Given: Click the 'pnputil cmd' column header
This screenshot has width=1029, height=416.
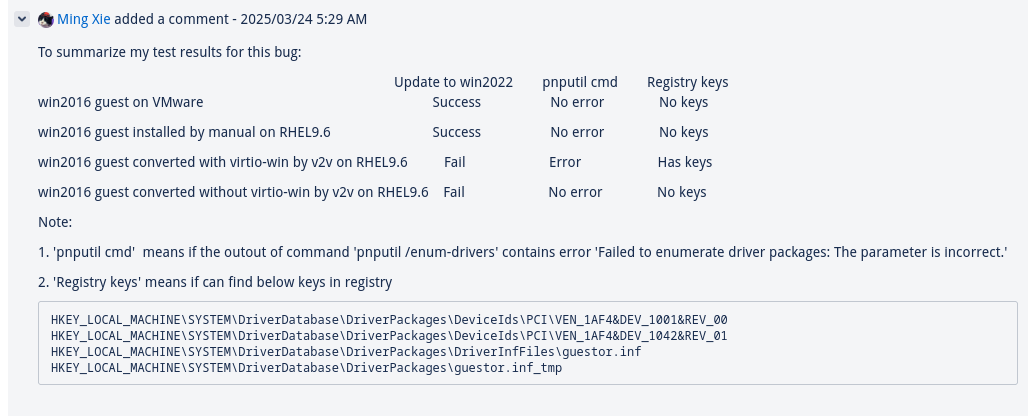Looking at the screenshot, I should (580, 82).
